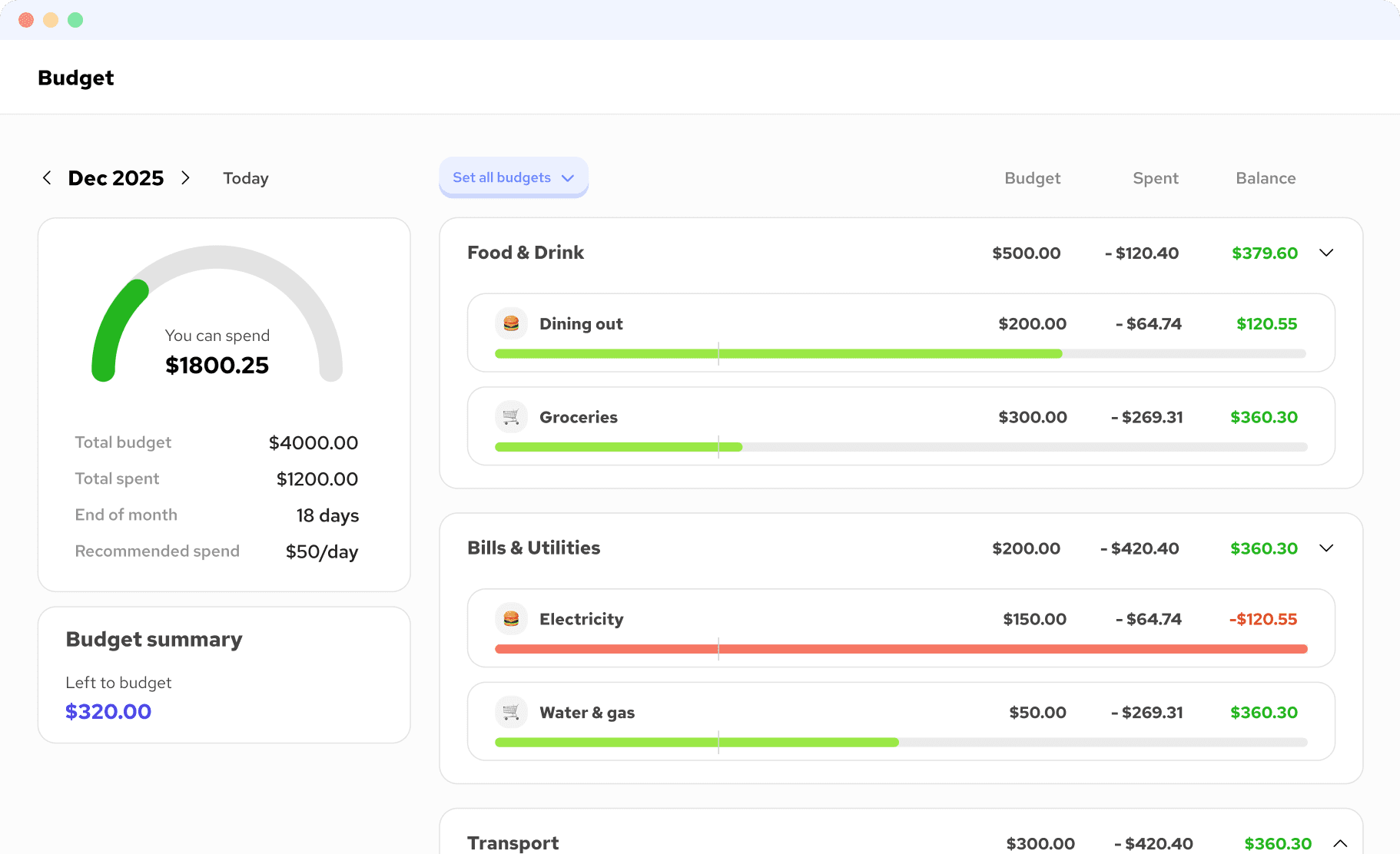This screenshot has height=854, width=1400.
Task: Click the Spent column header
Action: pyautogui.click(x=1156, y=177)
